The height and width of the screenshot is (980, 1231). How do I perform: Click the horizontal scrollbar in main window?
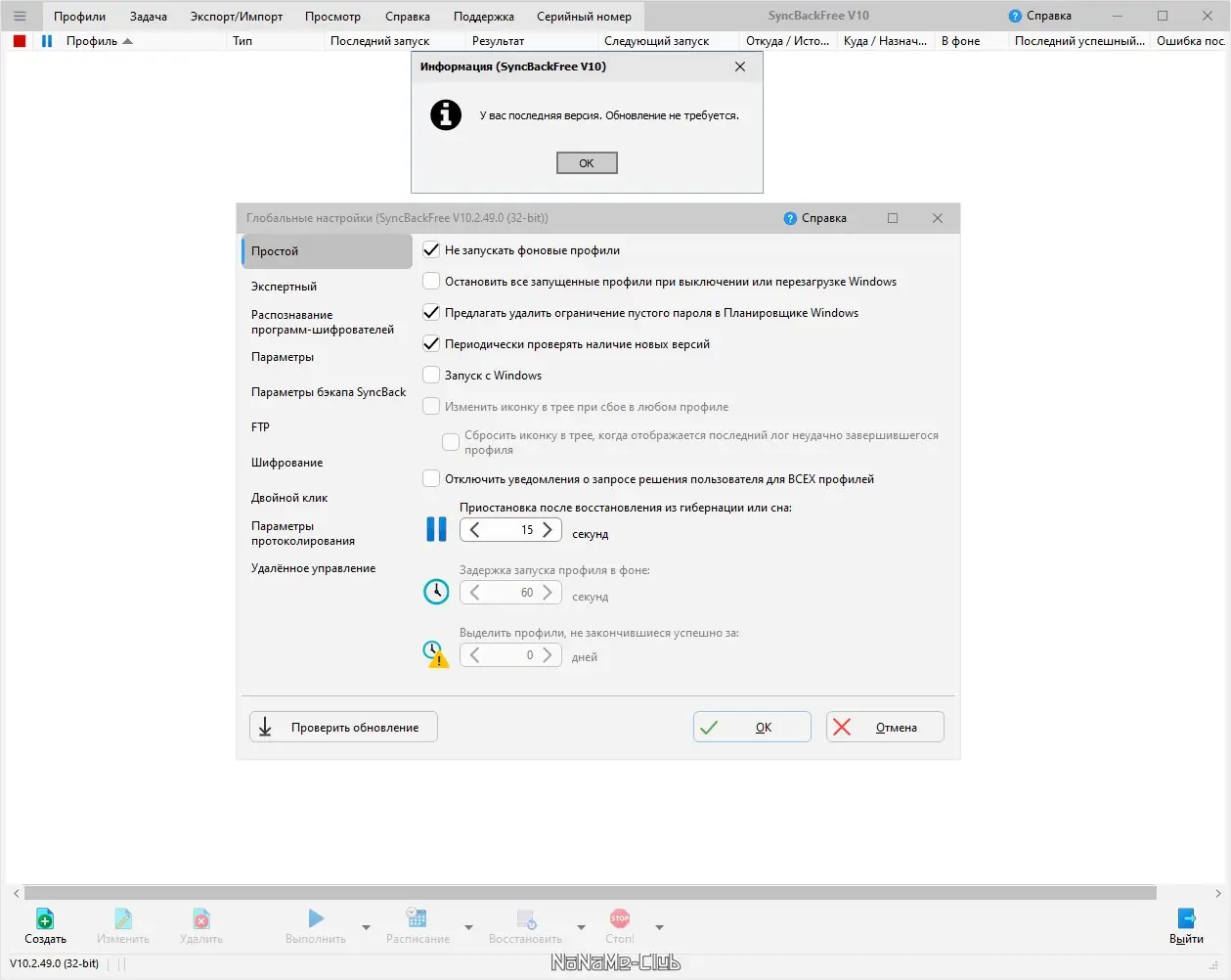591,893
